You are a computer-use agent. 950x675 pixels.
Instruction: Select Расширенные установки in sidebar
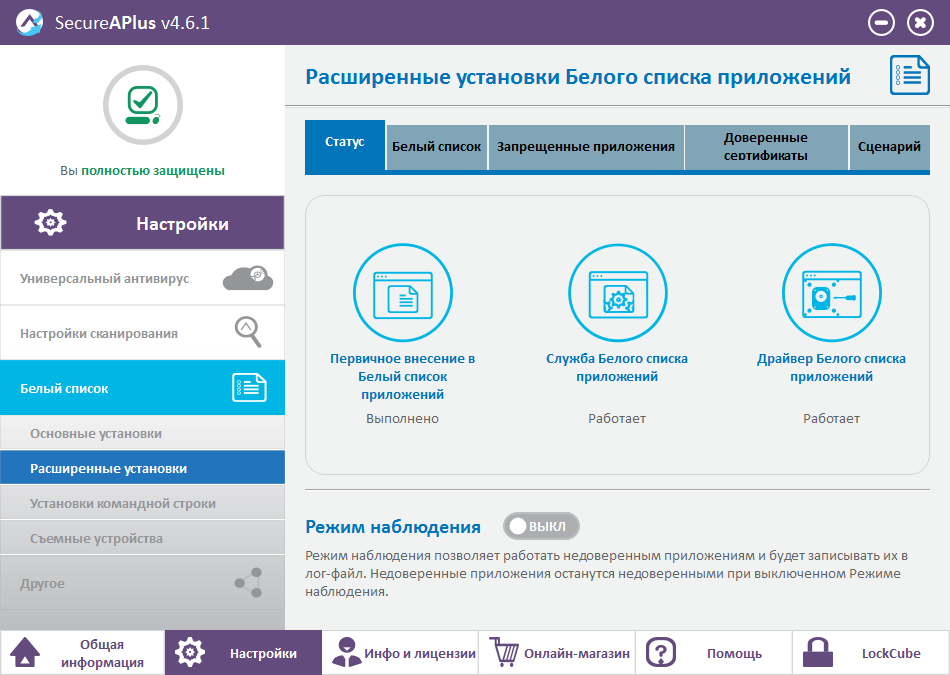[142, 468]
